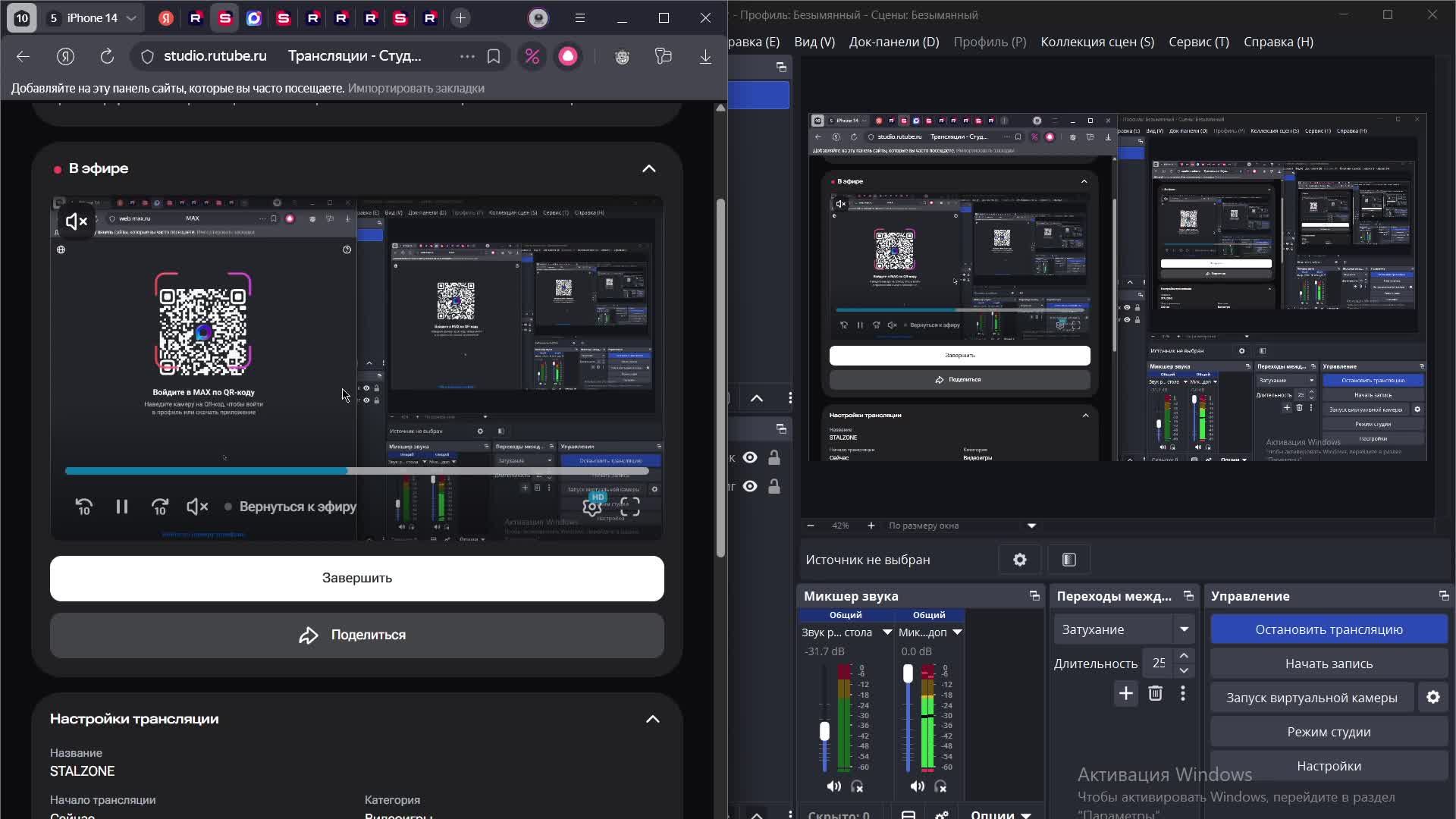The height and width of the screenshot is (819, 1456).
Task: Zoom out the OBS preview
Action: tap(811, 526)
